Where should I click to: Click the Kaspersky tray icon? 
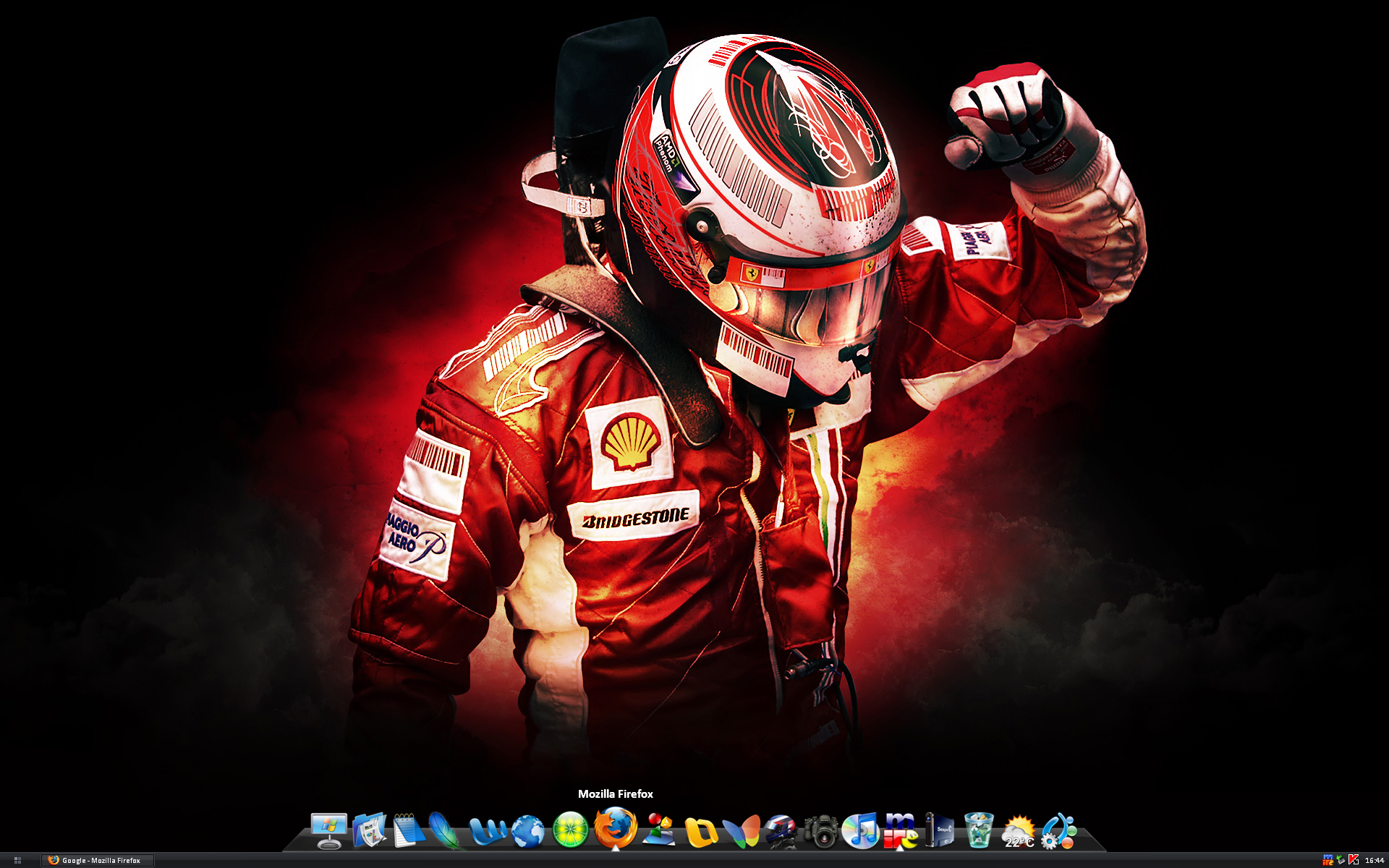click(x=1354, y=860)
